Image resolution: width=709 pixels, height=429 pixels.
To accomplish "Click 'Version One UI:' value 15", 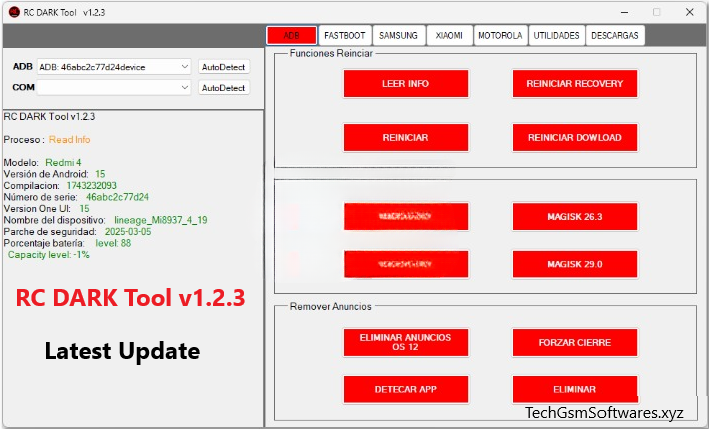I will click(x=85, y=208).
